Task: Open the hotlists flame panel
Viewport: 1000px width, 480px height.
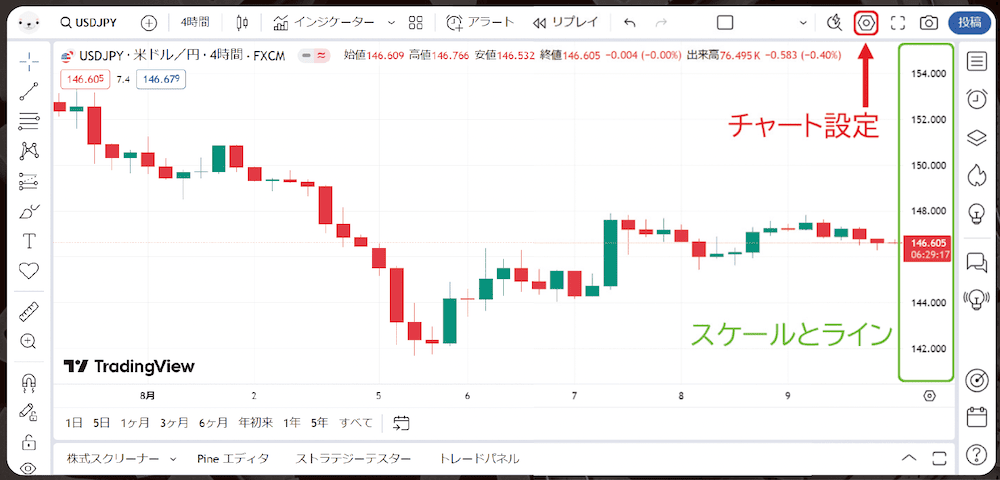Action: [x=976, y=175]
